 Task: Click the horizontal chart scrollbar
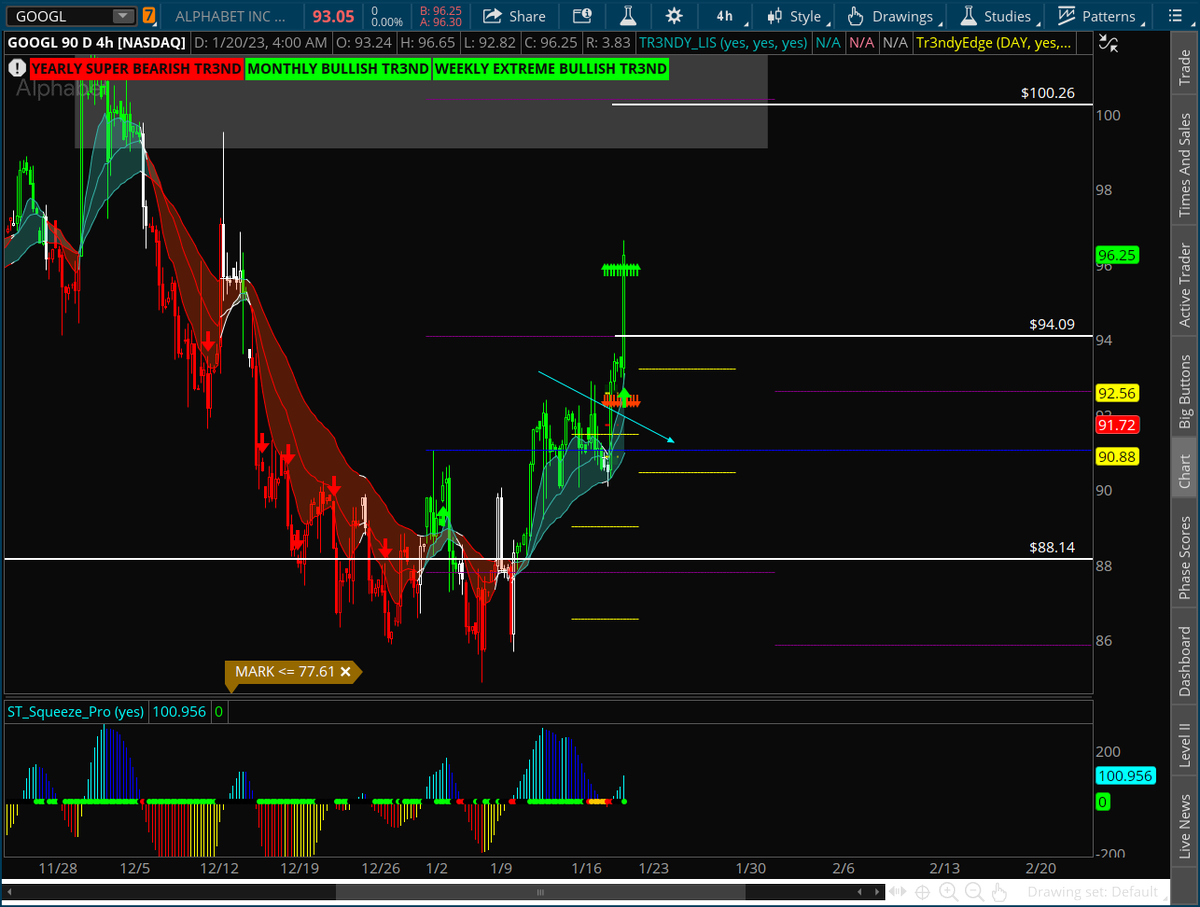540,891
